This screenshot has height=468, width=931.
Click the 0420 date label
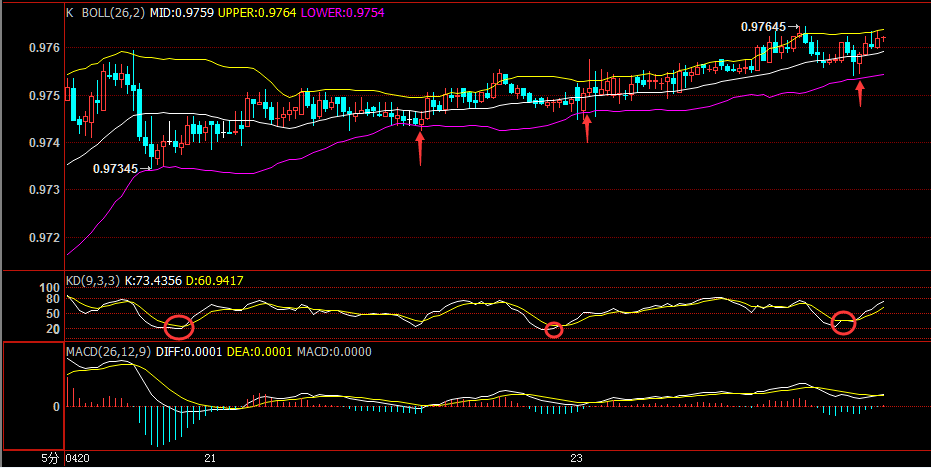pos(77,458)
